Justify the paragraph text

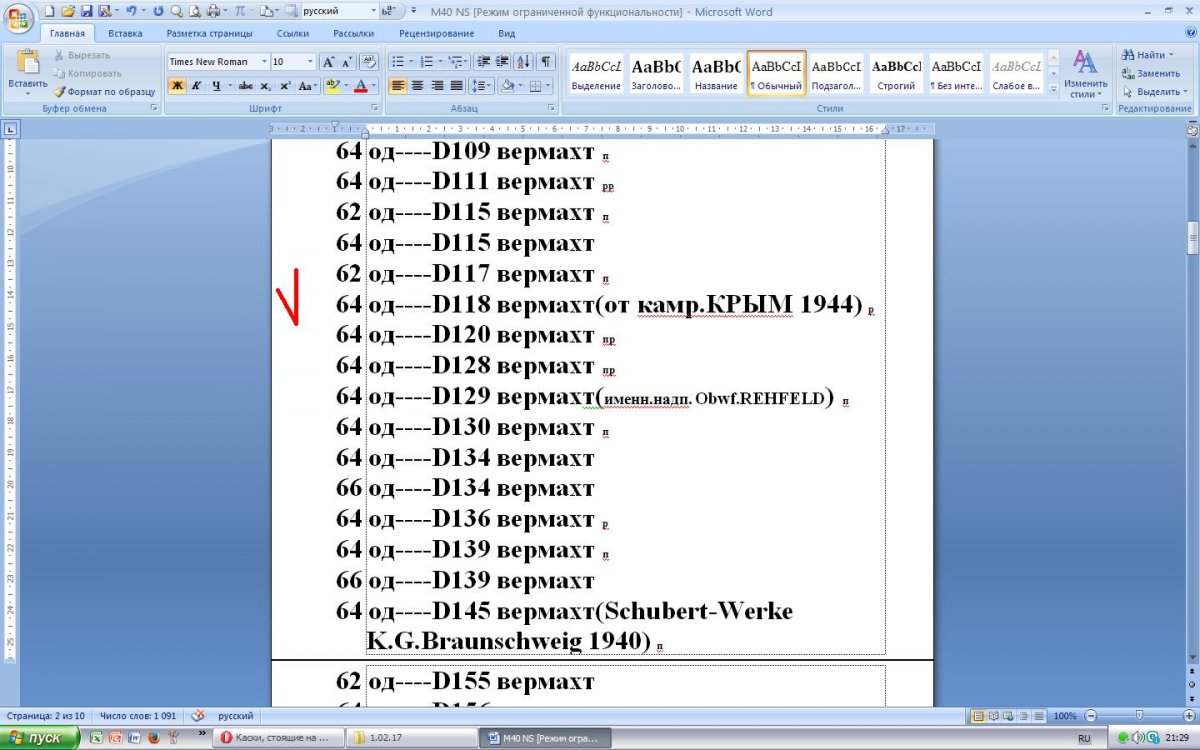[457, 86]
